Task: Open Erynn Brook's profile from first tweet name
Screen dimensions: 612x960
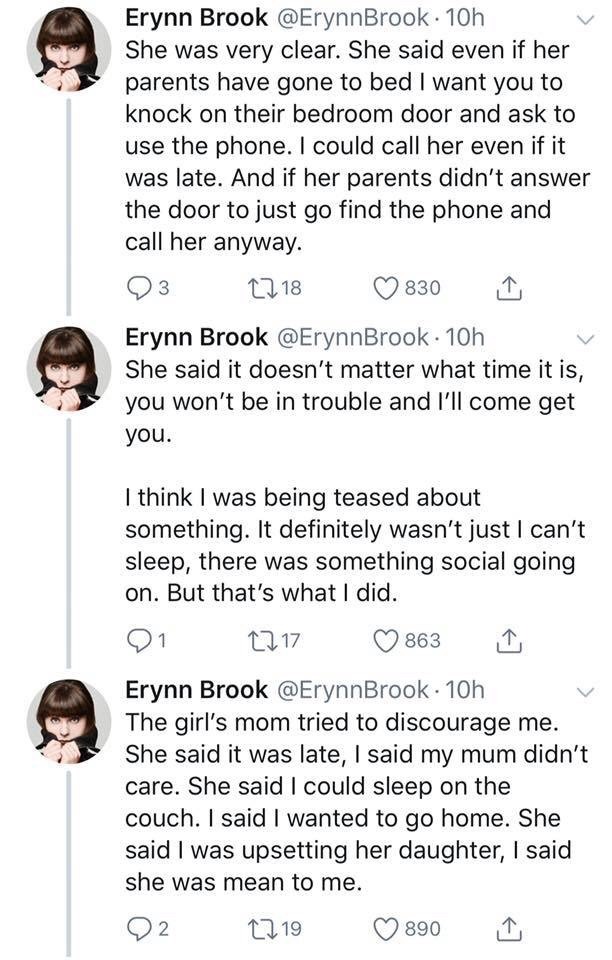Action: (196, 18)
